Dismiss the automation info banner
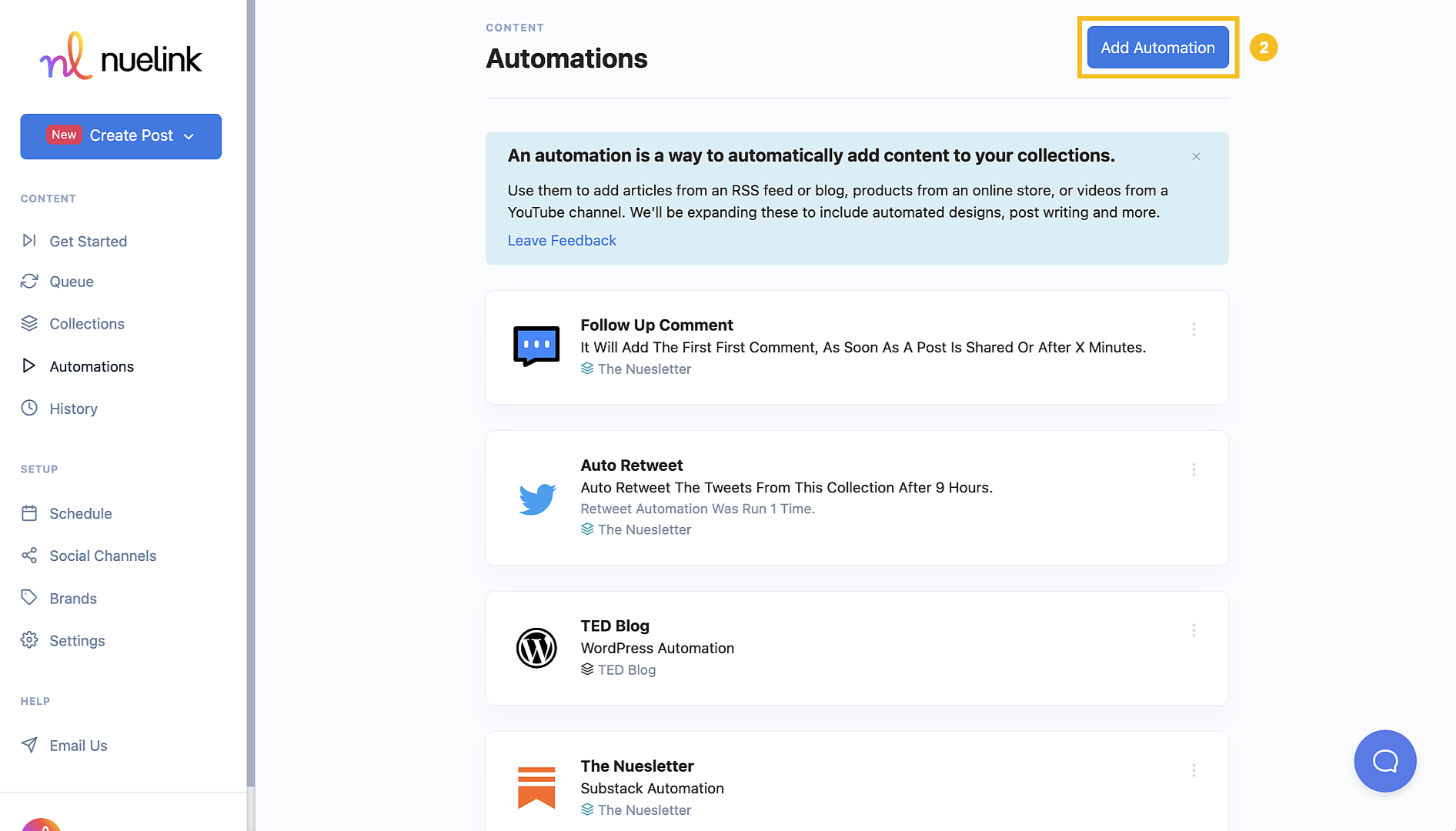 click(1196, 156)
